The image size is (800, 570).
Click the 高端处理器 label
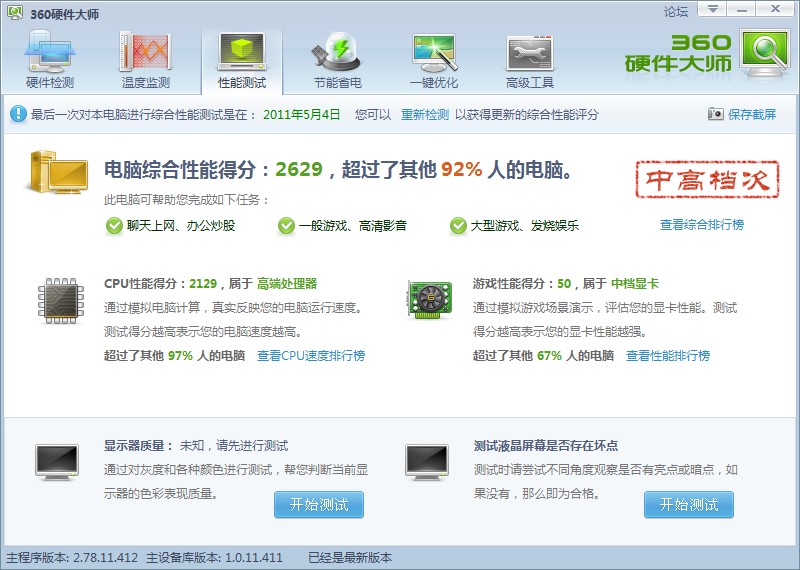(x=287, y=284)
